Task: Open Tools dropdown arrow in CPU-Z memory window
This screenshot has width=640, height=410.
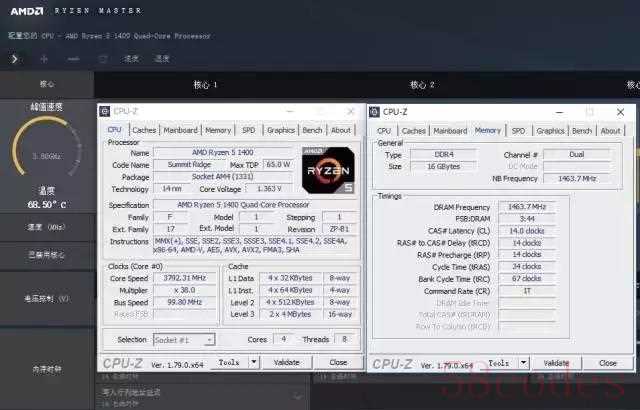Action: tap(523, 363)
